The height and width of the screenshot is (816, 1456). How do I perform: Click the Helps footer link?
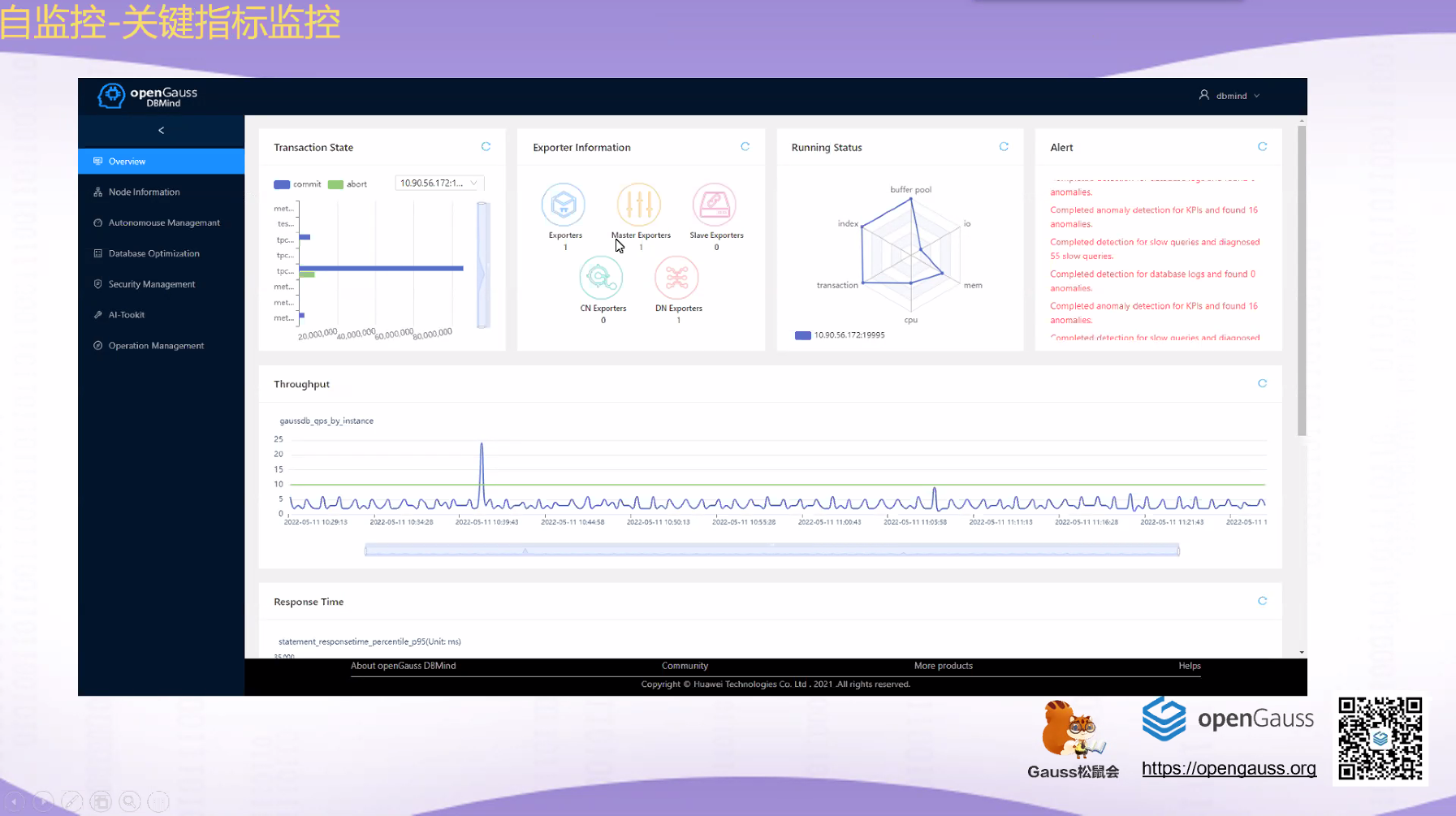1190,666
